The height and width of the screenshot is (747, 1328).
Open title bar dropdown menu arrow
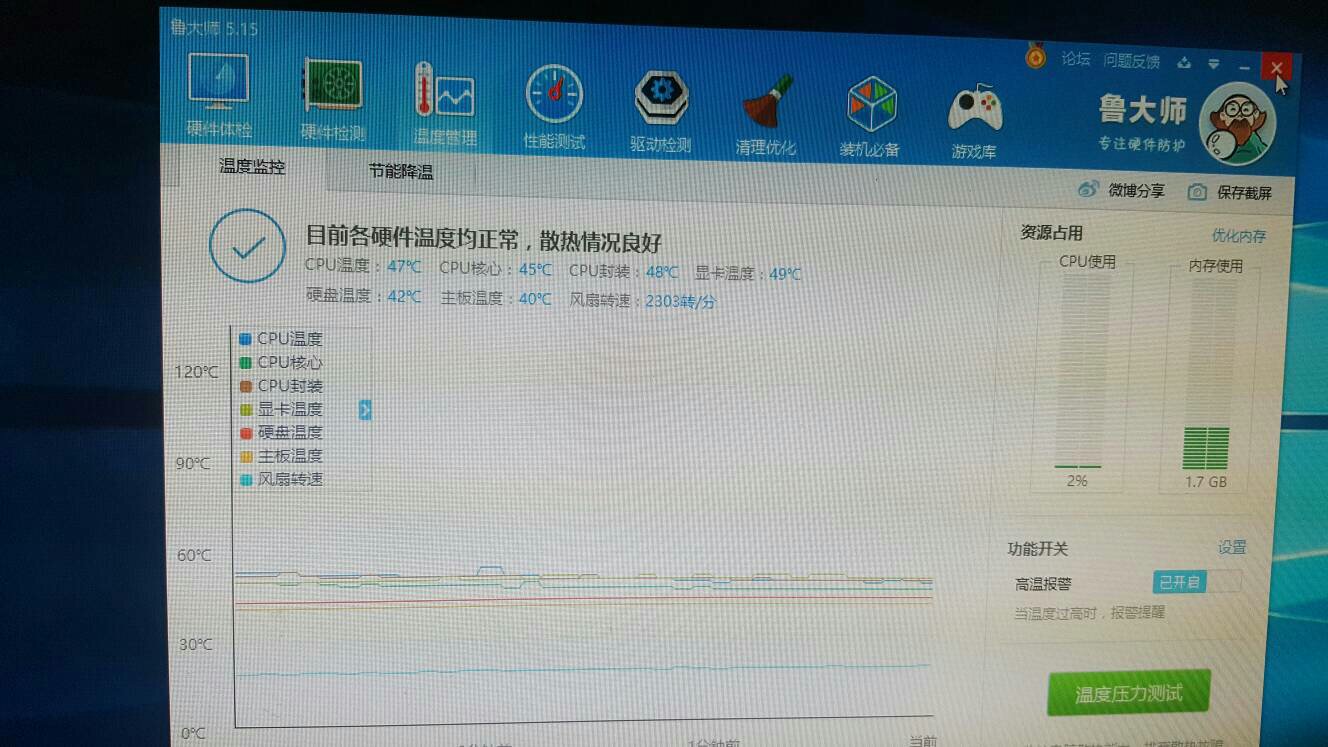(x=1214, y=64)
